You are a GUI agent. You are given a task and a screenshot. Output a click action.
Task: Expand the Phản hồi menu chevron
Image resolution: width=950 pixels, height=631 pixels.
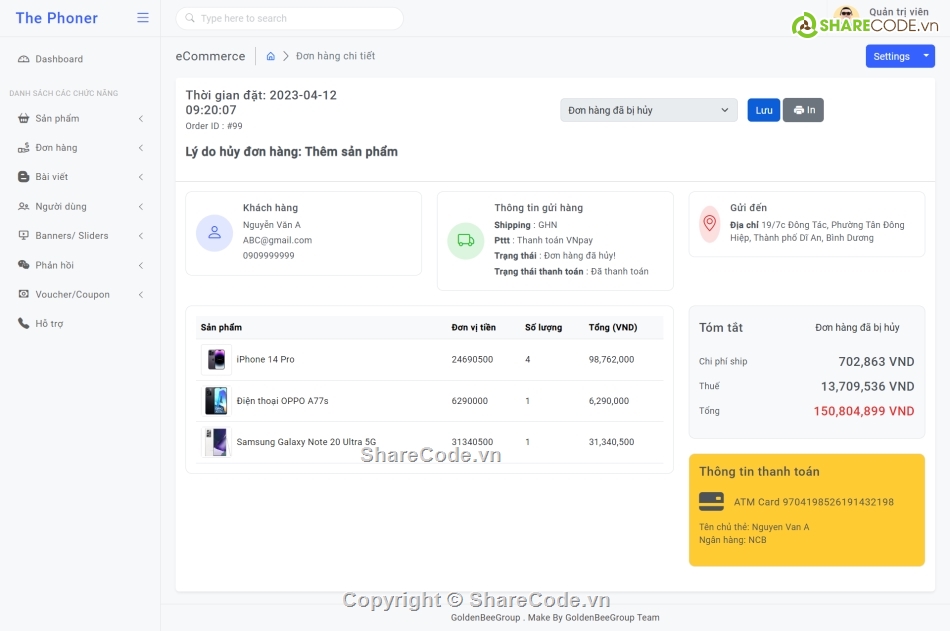141,265
